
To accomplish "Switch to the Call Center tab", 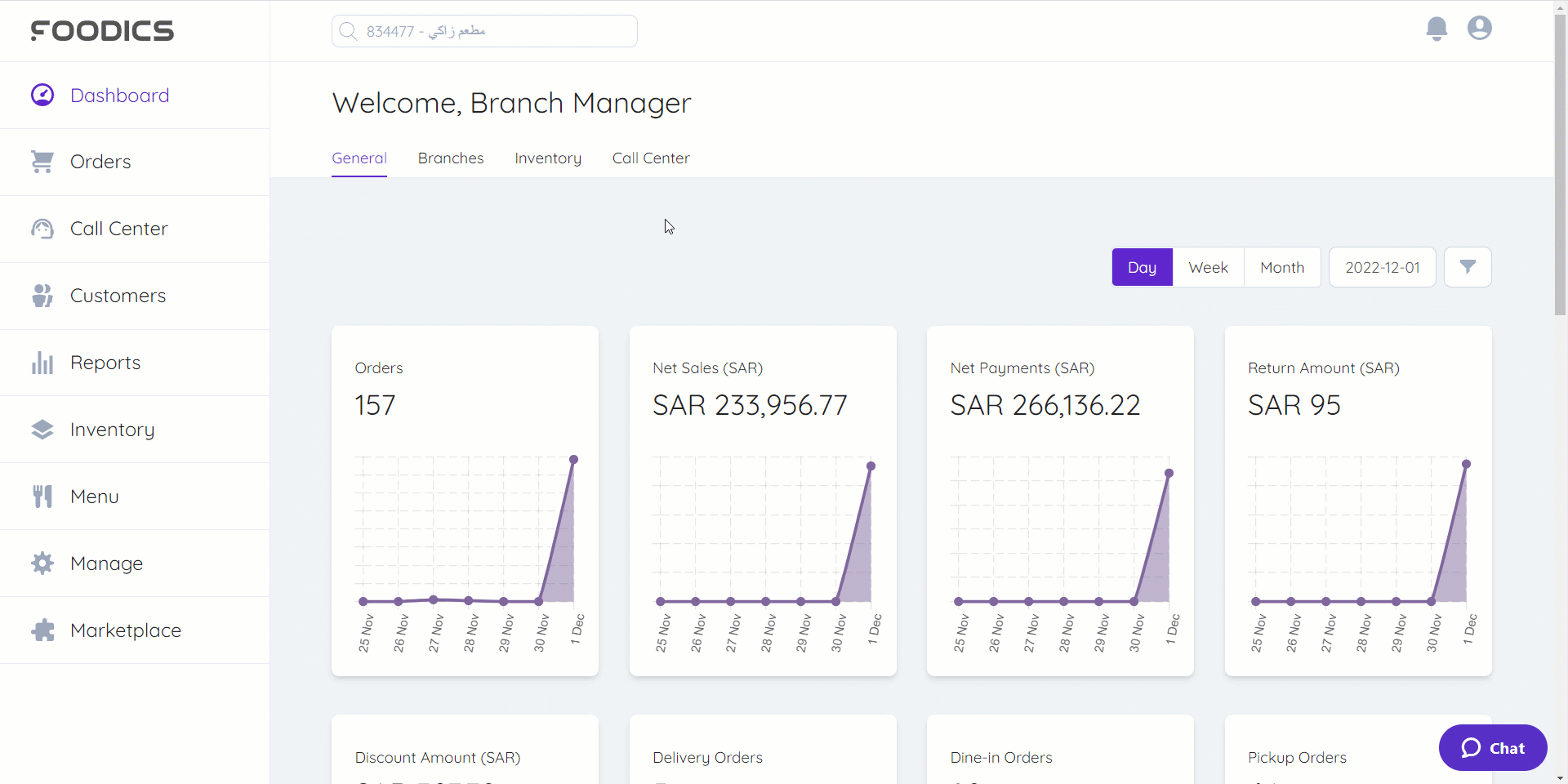I will tap(651, 158).
